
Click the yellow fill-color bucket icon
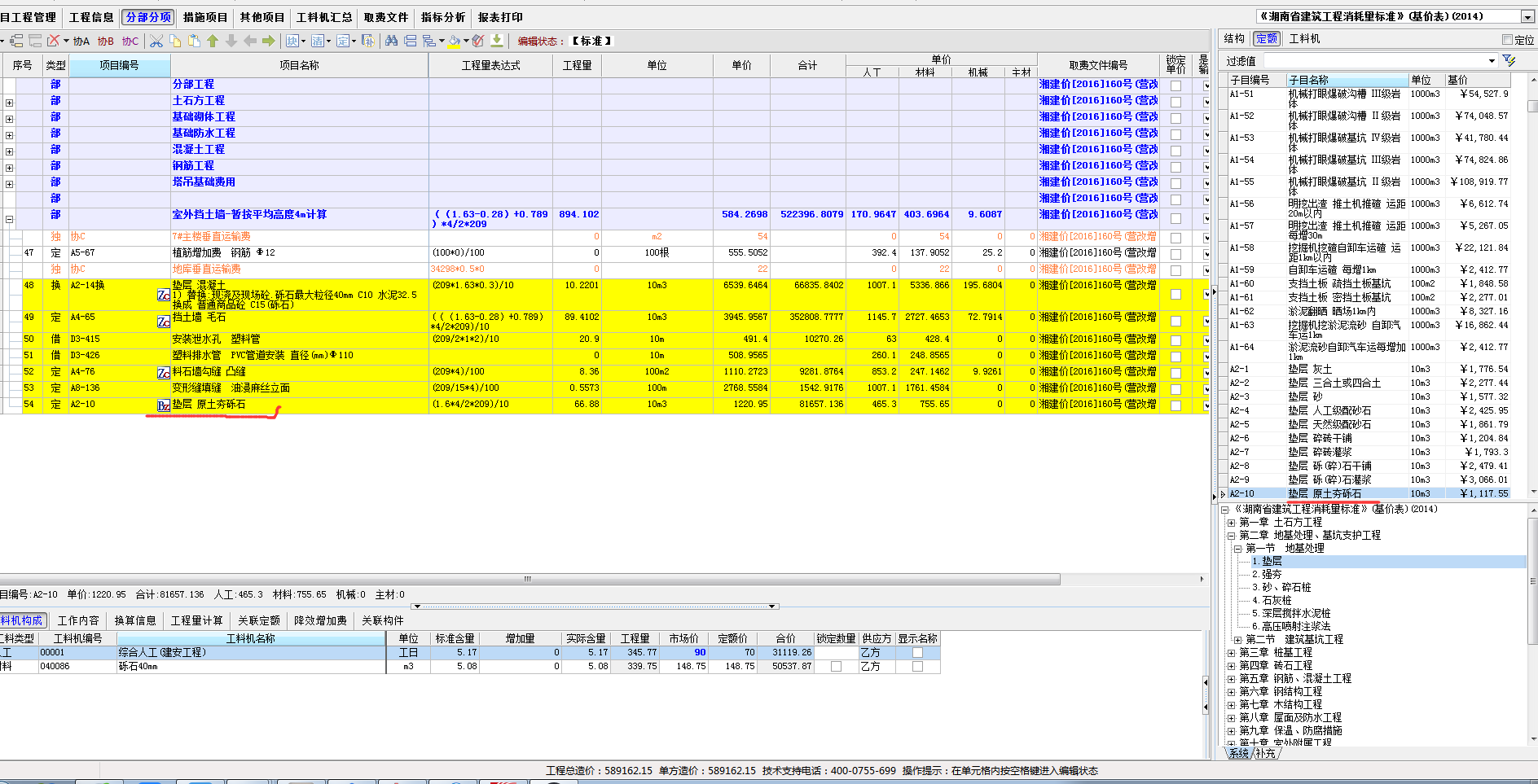(454, 41)
